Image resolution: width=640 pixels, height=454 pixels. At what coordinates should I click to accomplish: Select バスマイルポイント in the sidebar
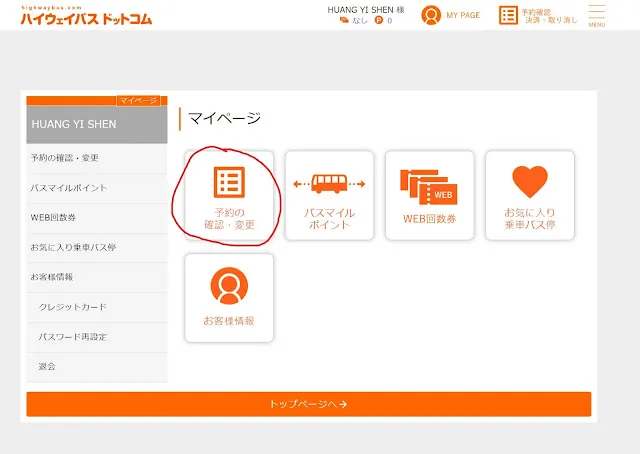point(97,188)
